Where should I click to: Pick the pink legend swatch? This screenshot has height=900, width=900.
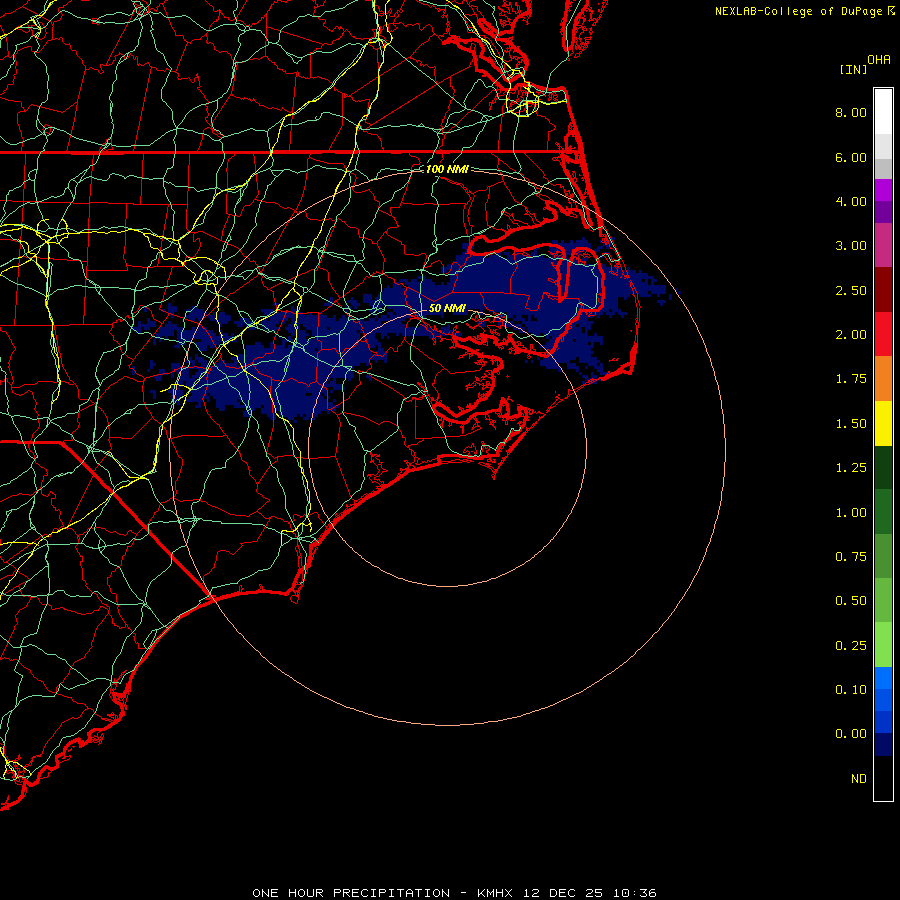(x=883, y=245)
